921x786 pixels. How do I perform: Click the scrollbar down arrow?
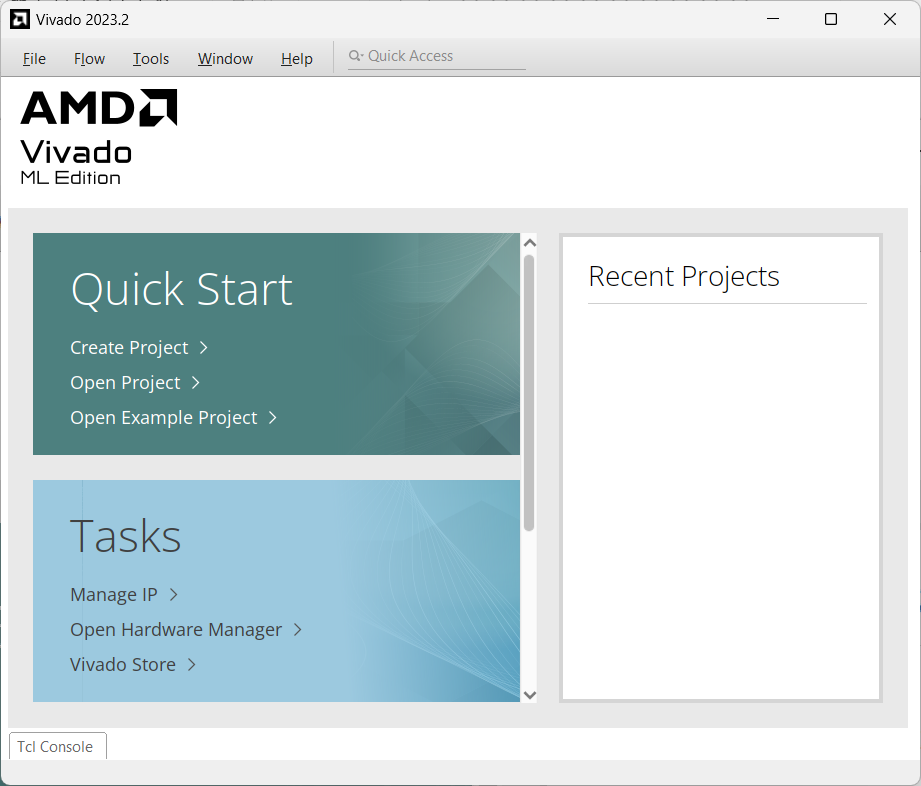pyautogui.click(x=530, y=695)
